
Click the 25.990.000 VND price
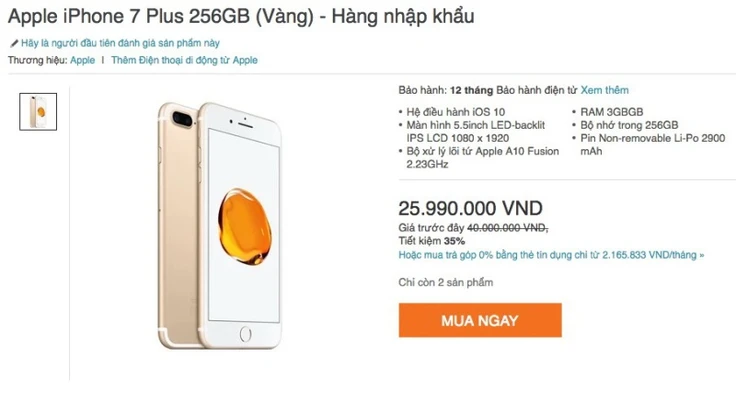tap(470, 208)
